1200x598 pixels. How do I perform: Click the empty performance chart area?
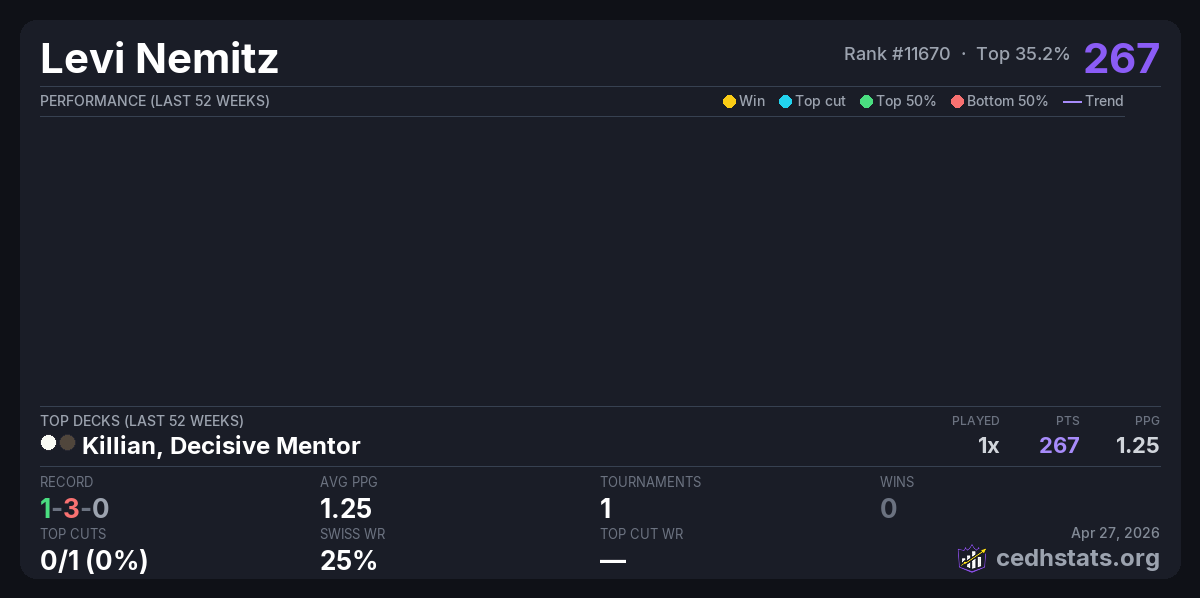pyautogui.click(x=580, y=260)
